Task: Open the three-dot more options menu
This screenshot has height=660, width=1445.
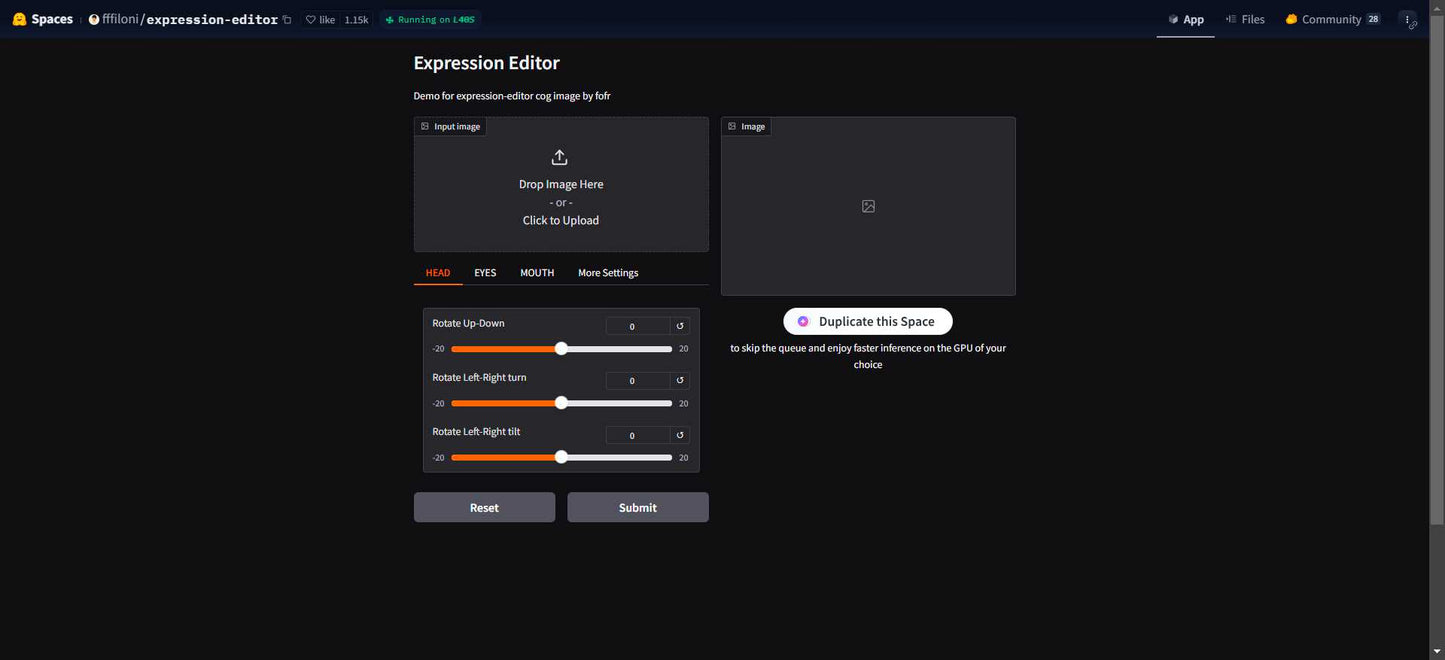Action: (1408, 19)
